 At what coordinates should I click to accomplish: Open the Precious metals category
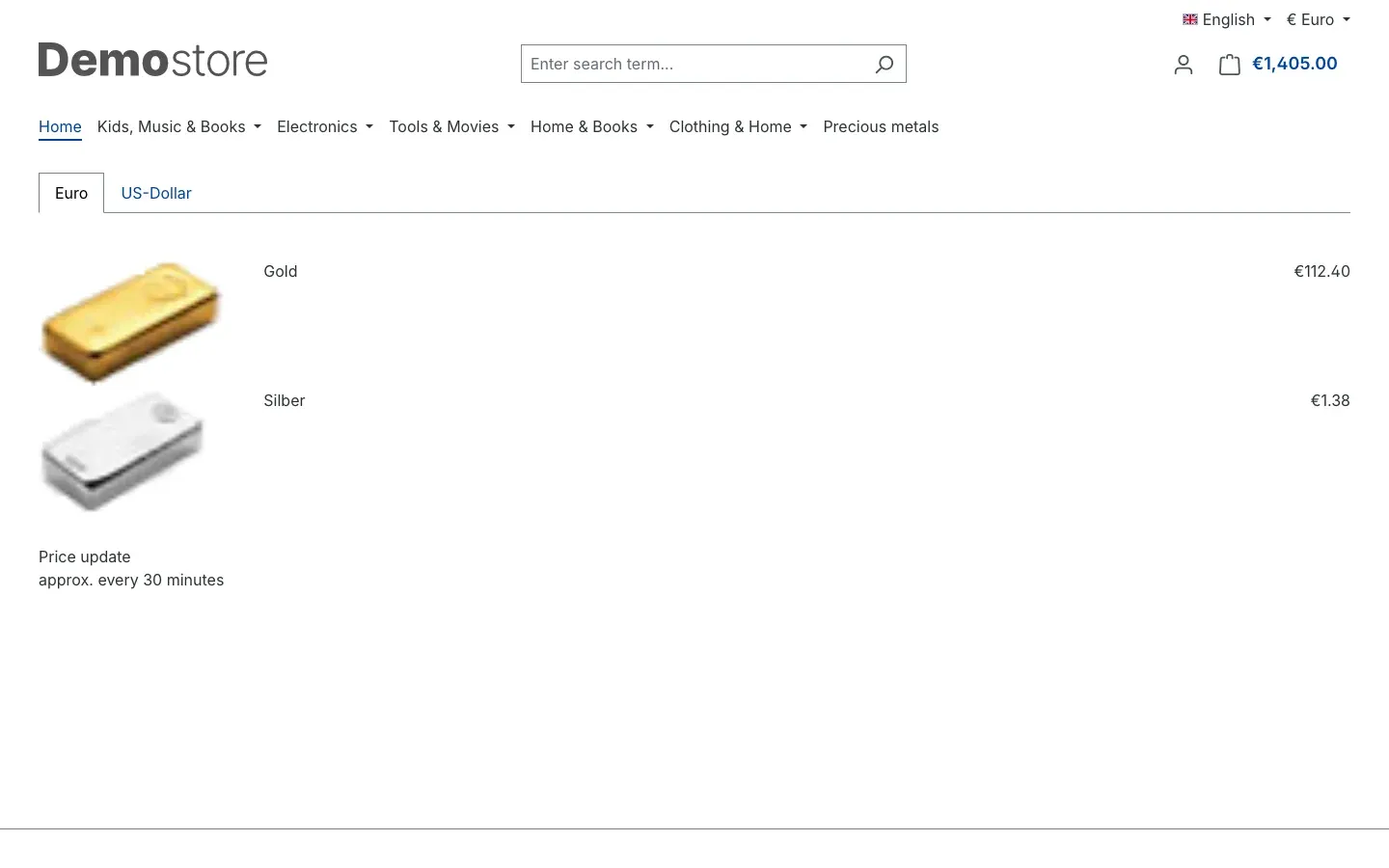tap(881, 126)
